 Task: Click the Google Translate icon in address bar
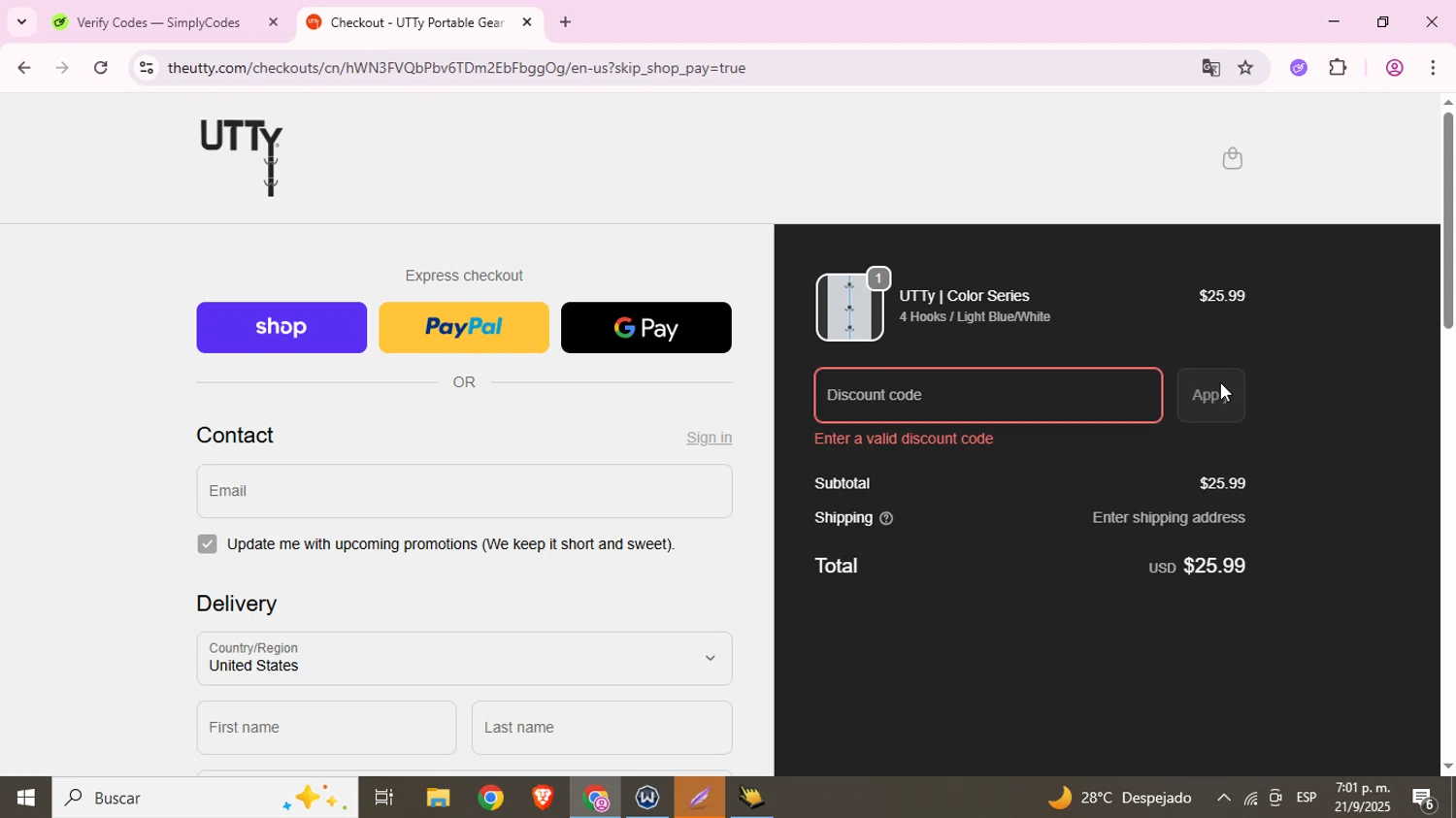[x=1210, y=68]
